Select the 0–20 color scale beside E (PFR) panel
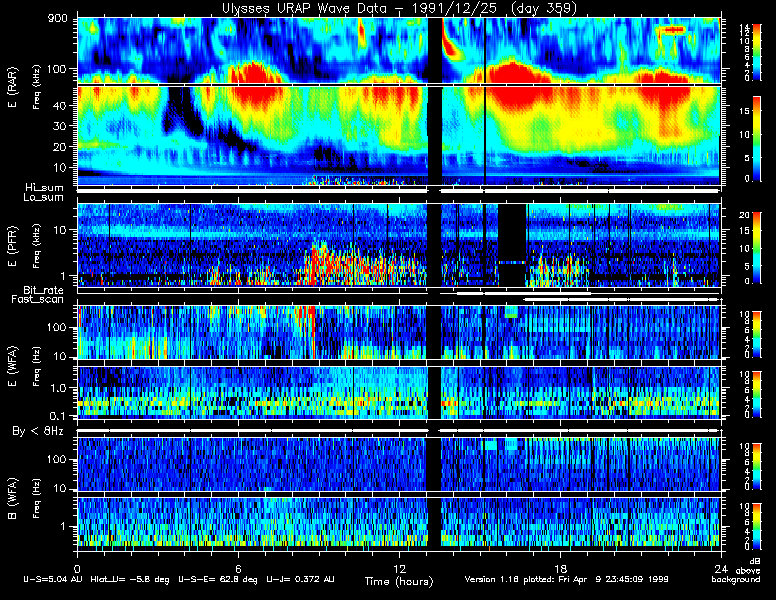 pos(757,249)
